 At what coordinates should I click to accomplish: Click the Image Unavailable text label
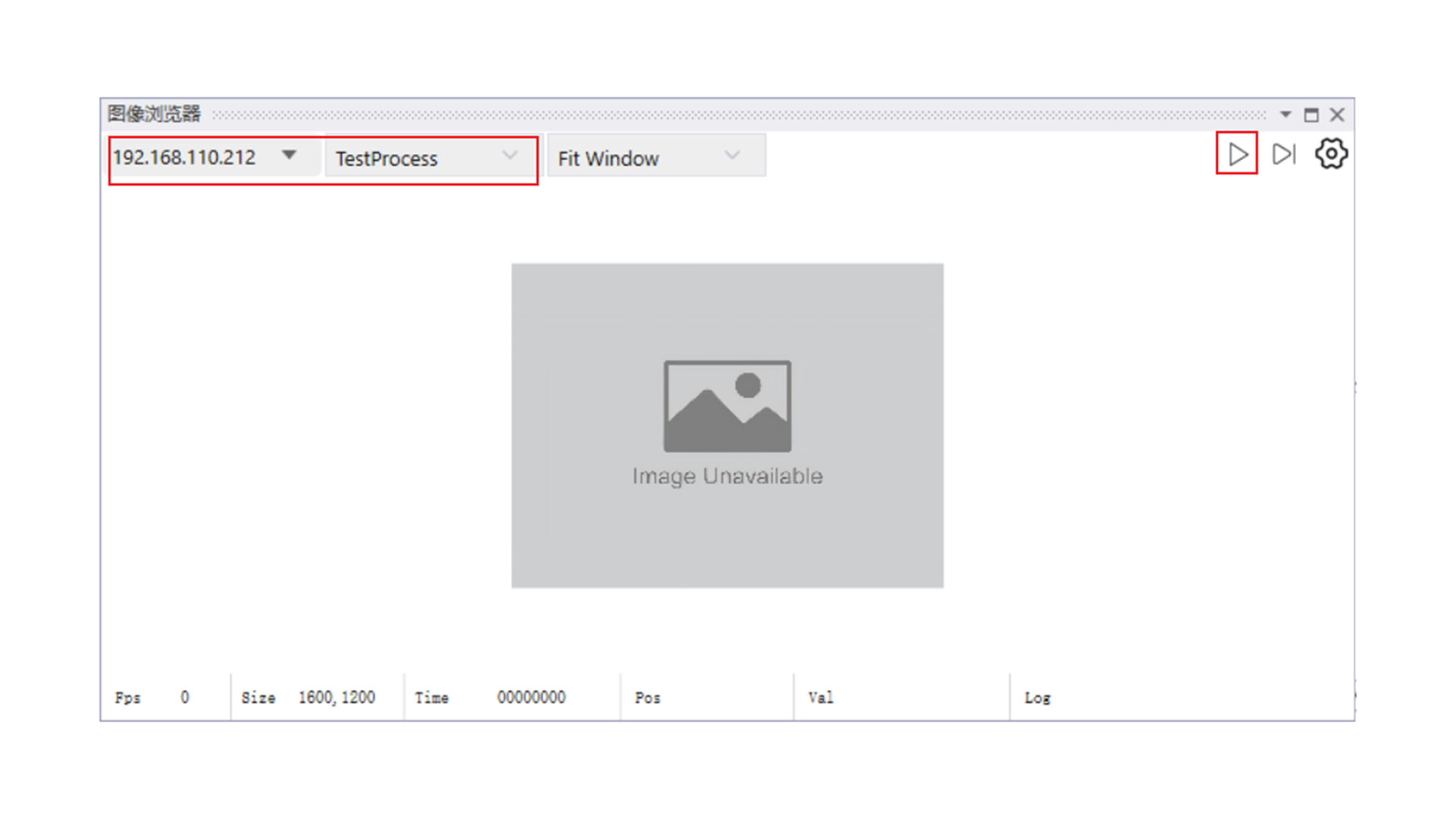point(727,476)
